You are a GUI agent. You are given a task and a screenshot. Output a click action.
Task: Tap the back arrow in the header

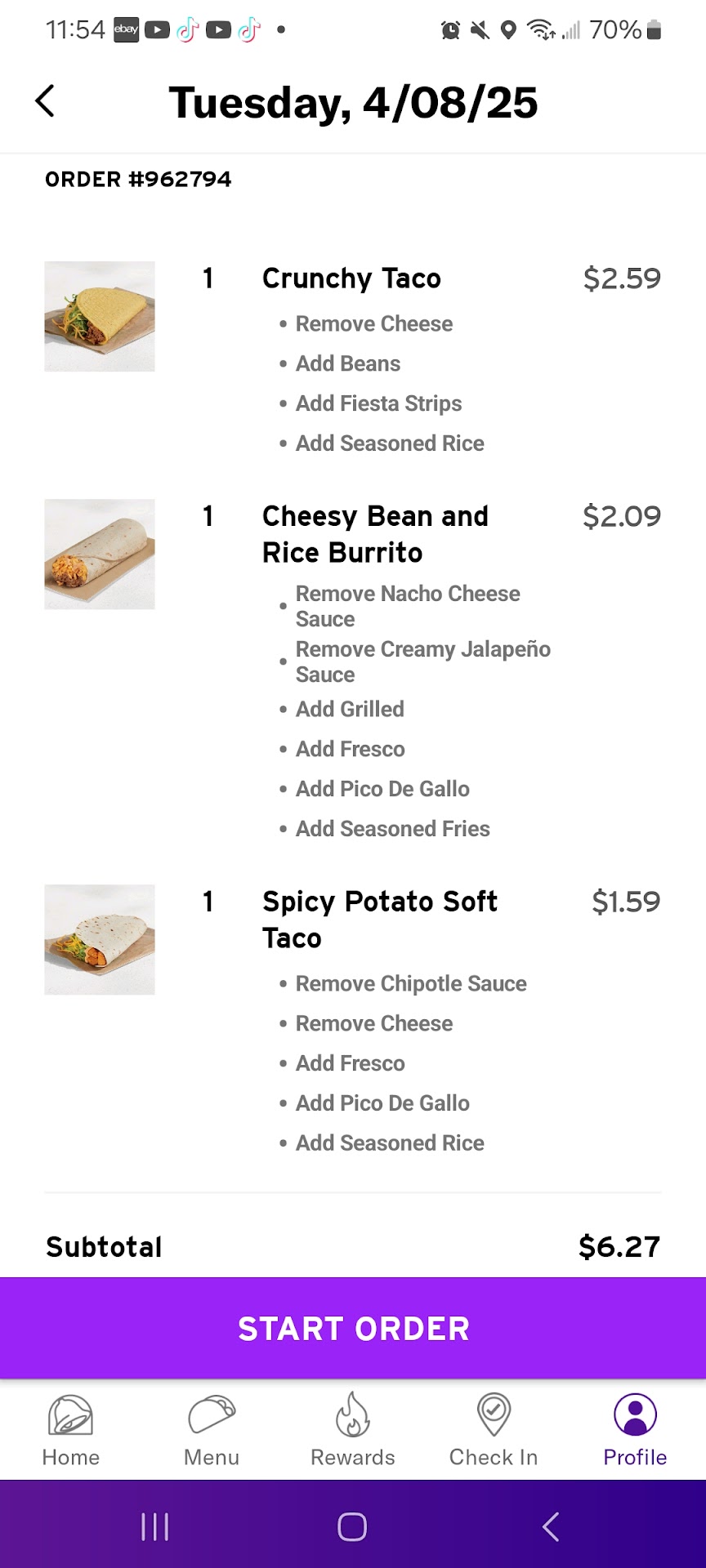coord(45,102)
